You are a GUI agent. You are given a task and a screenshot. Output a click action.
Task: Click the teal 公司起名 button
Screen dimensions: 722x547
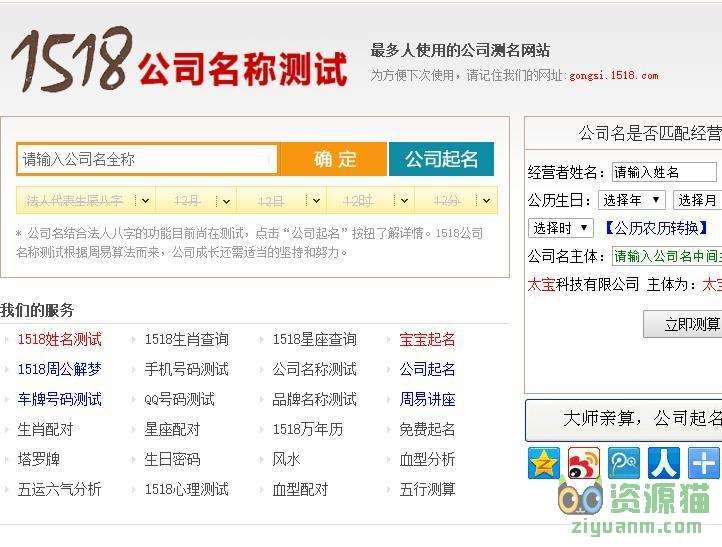tap(441, 159)
